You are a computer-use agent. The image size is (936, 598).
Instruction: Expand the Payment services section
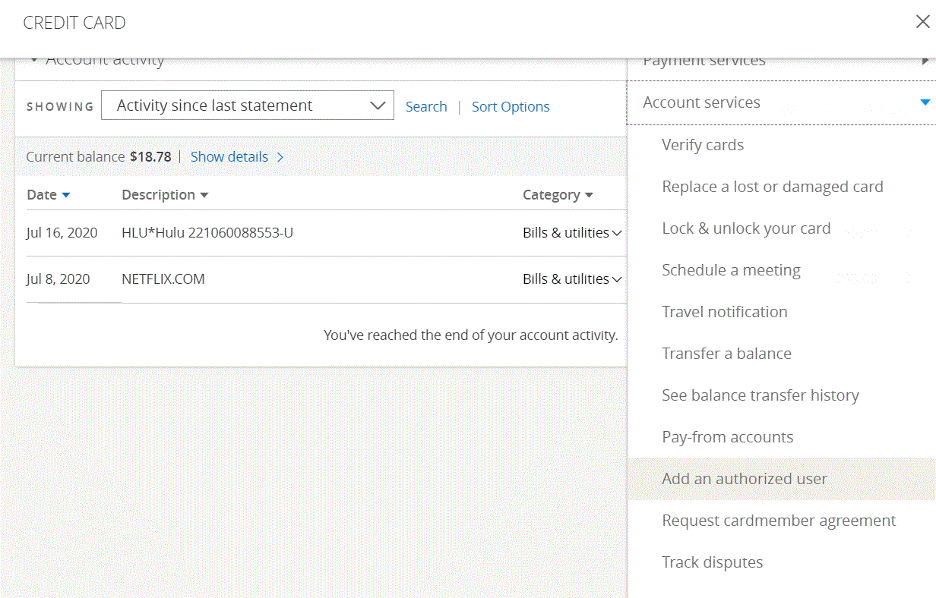[x=925, y=61]
